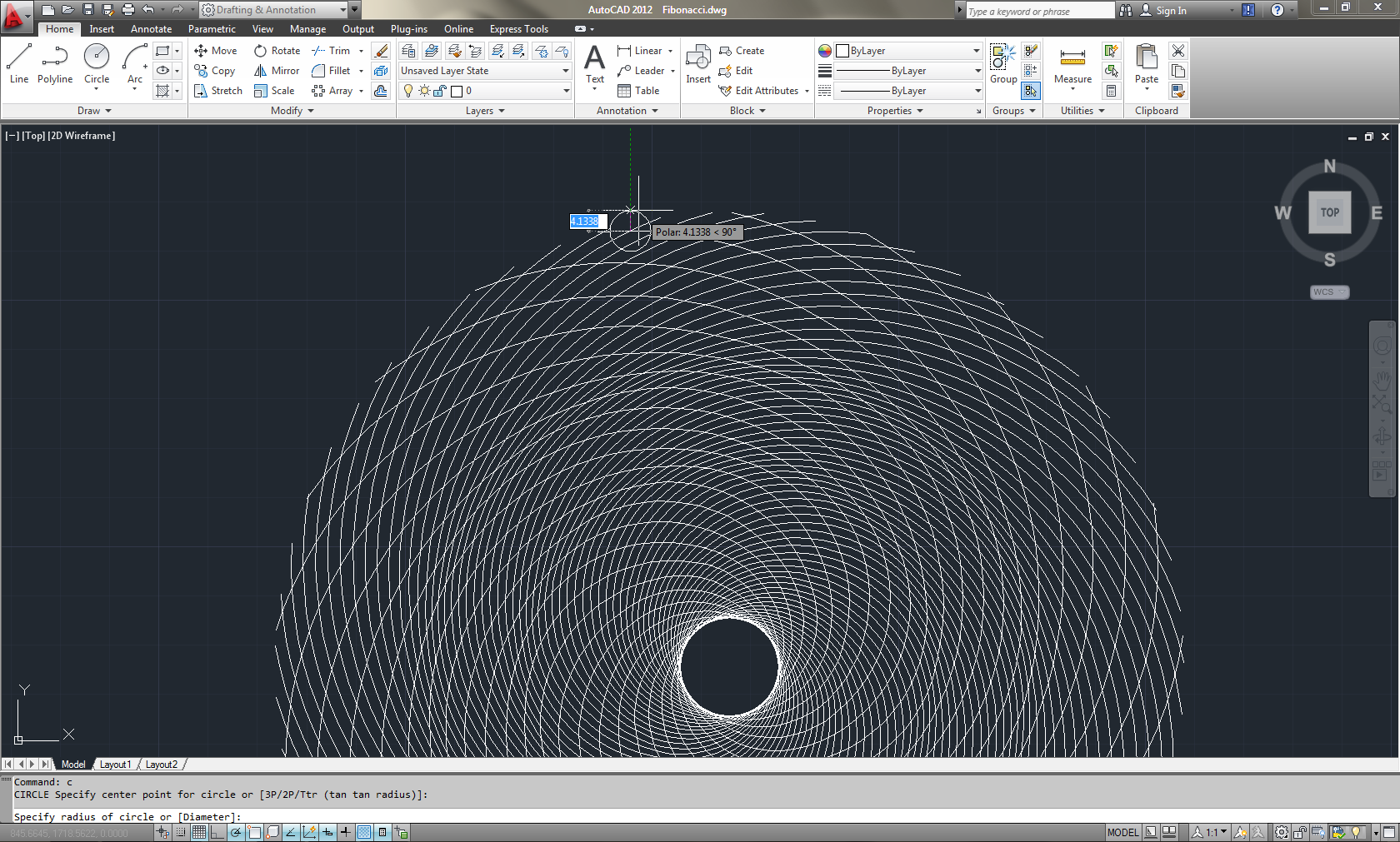
Task: Switch to the Layout2 tab
Action: coord(162,765)
